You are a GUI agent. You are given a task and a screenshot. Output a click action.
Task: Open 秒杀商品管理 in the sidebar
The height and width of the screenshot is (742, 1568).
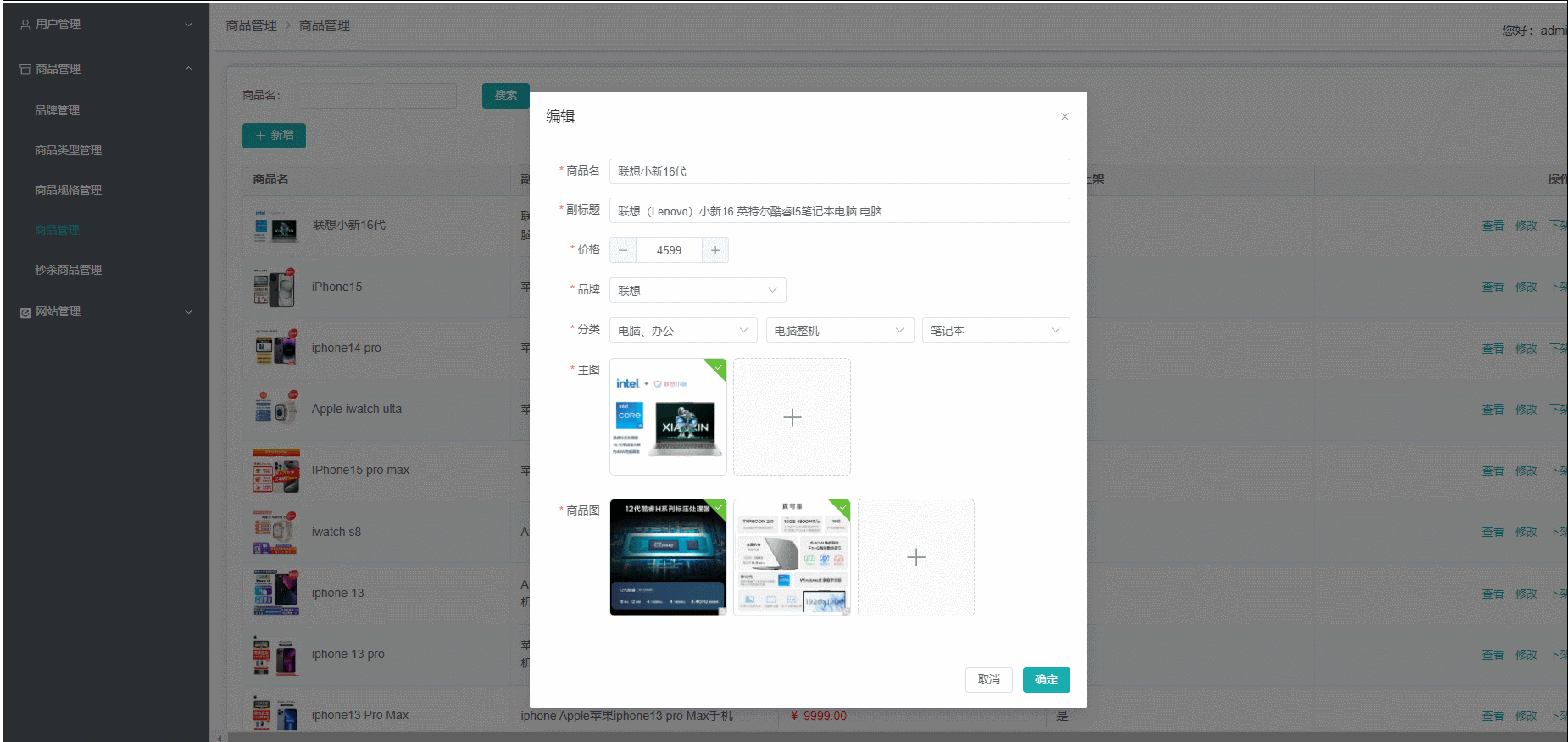[x=69, y=270]
